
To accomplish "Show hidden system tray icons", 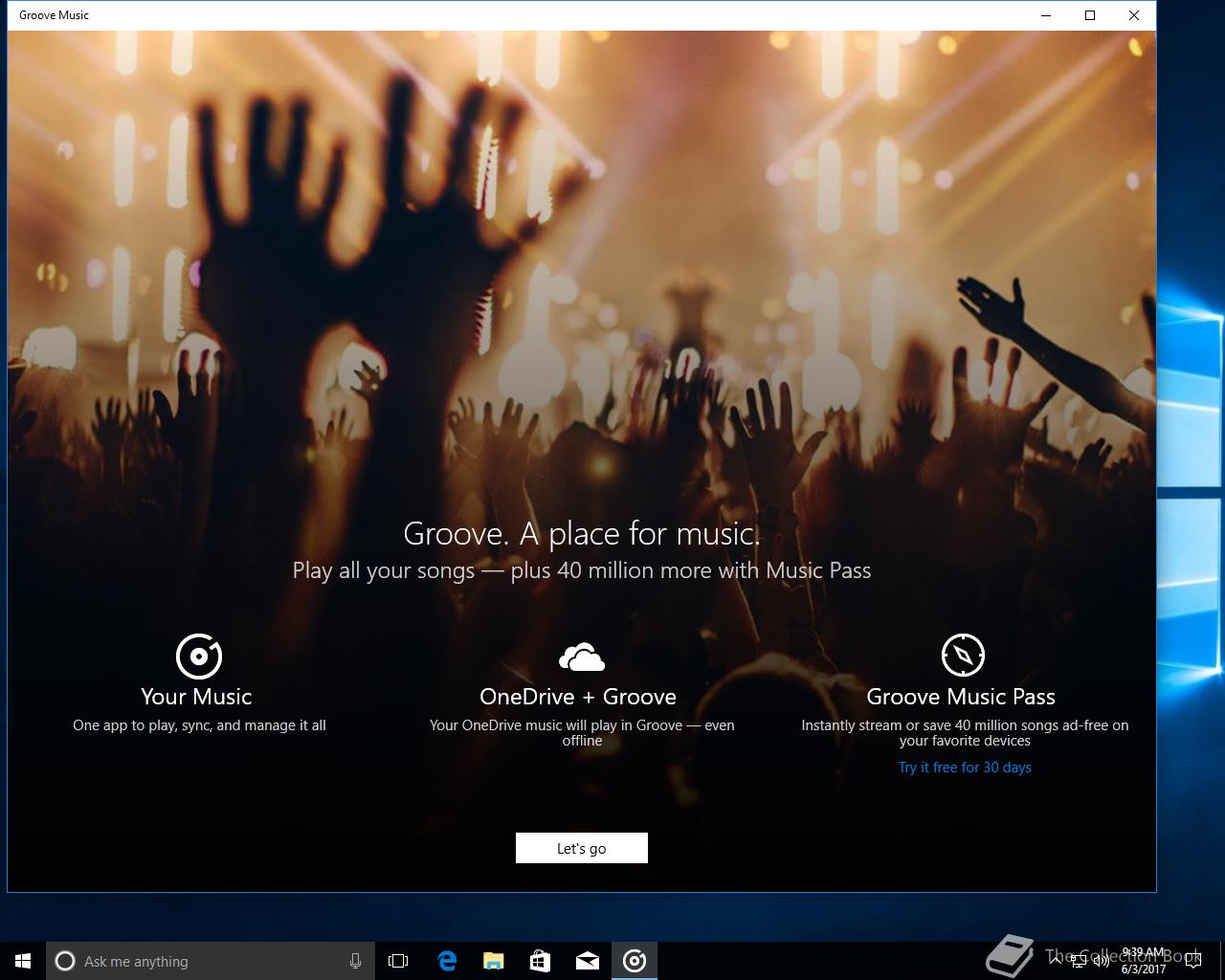I will [1056, 961].
